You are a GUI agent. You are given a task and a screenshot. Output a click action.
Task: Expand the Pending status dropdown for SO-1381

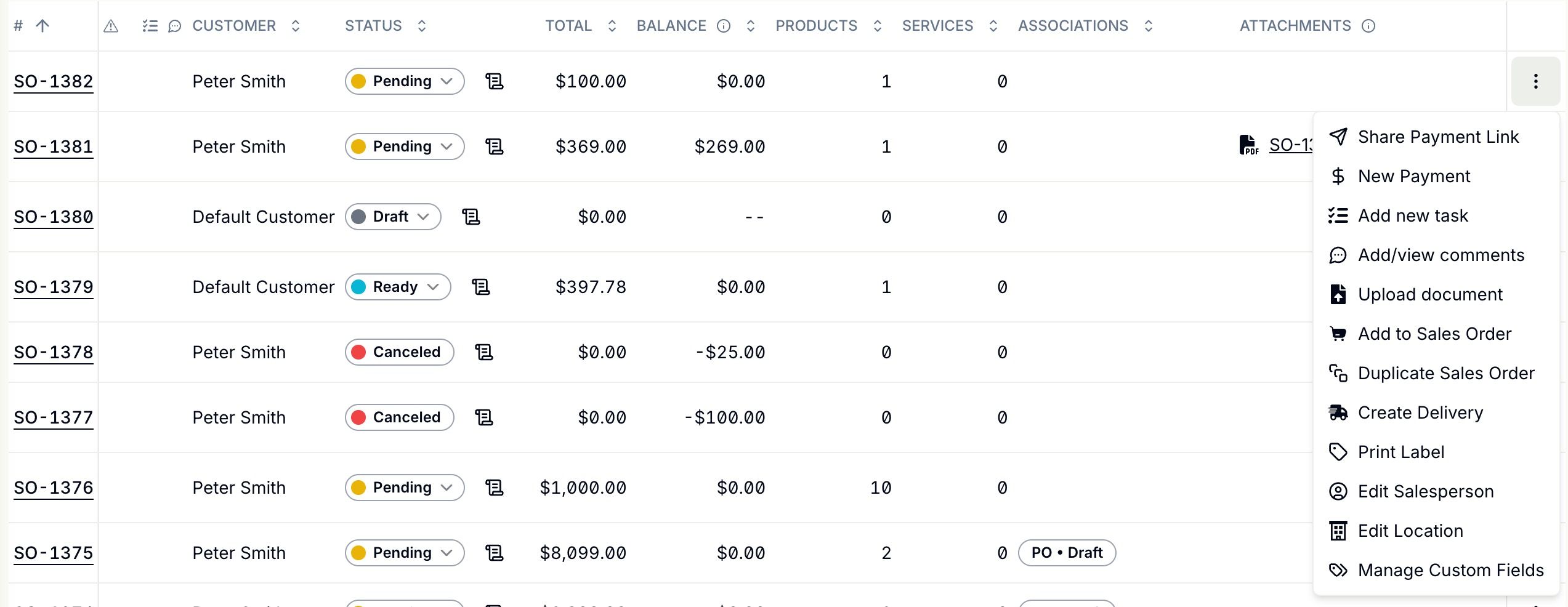tap(405, 147)
